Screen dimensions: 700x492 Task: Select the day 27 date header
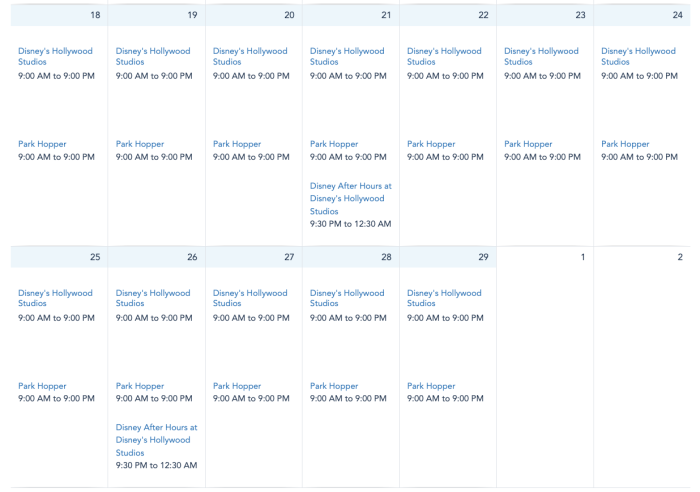click(289, 257)
